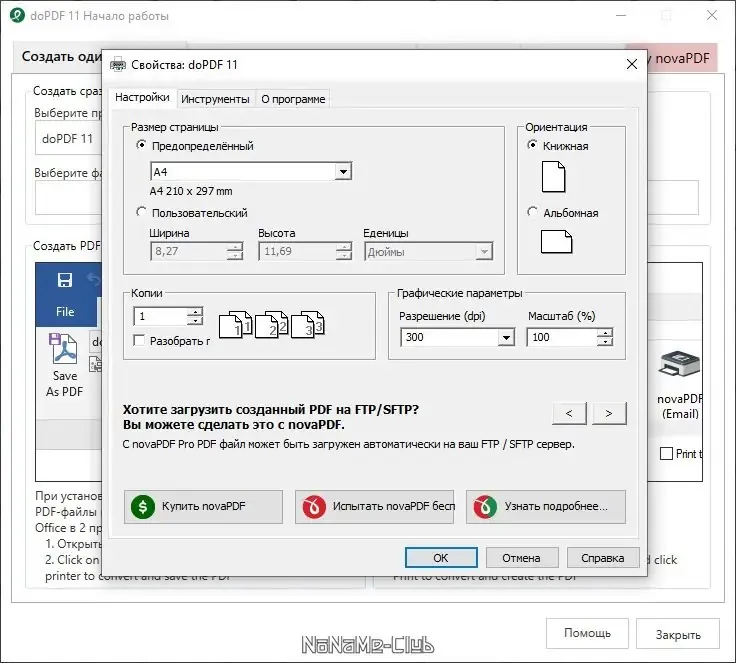The image size is (736, 663).
Task: Select the Пользовательский page size radio
Action: click(x=141, y=212)
